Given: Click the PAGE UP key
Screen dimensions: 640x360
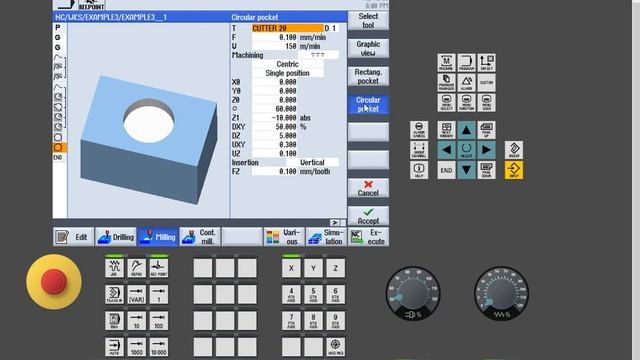Looking at the screenshot, I should (x=486, y=130).
